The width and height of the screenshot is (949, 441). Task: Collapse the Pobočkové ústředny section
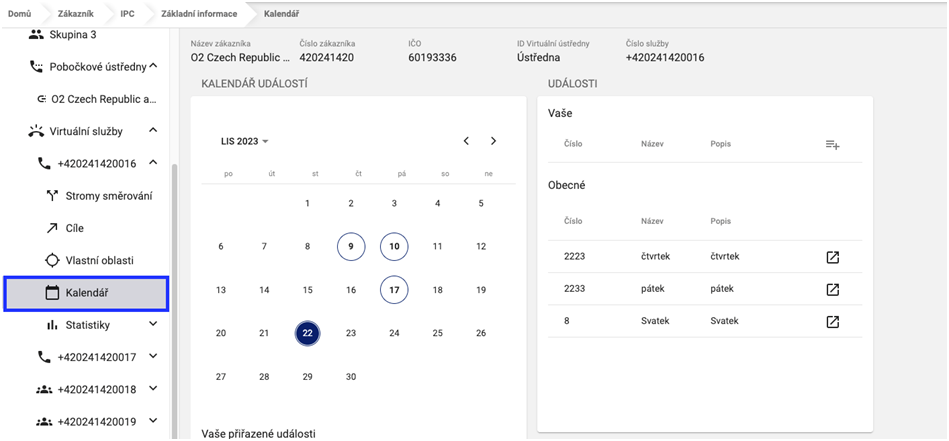point(153,67)
